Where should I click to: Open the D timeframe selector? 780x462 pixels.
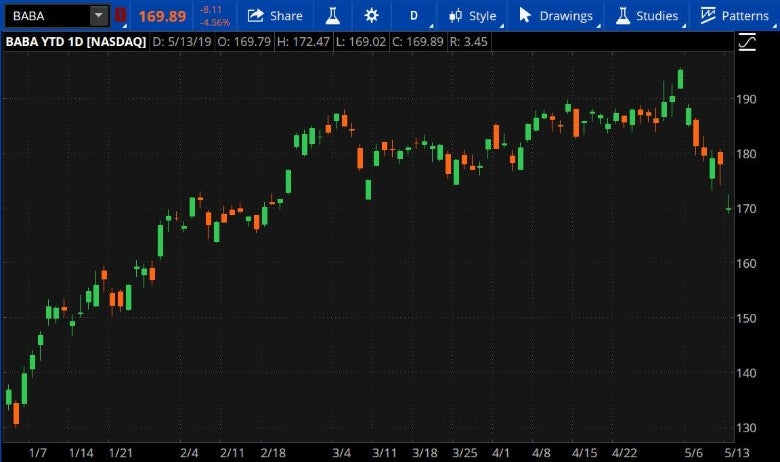click(414, 15)
